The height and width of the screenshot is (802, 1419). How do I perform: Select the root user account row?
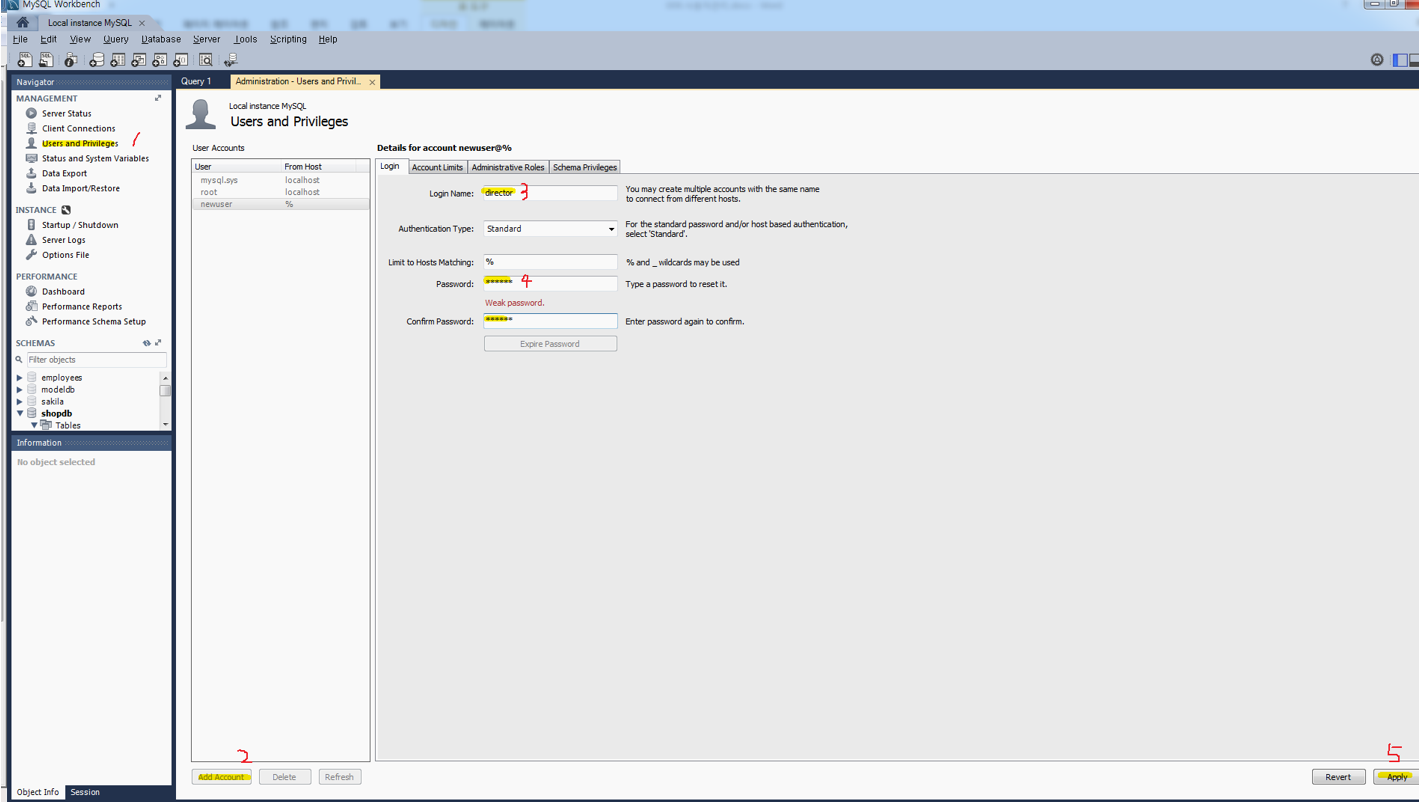(280, 192)
